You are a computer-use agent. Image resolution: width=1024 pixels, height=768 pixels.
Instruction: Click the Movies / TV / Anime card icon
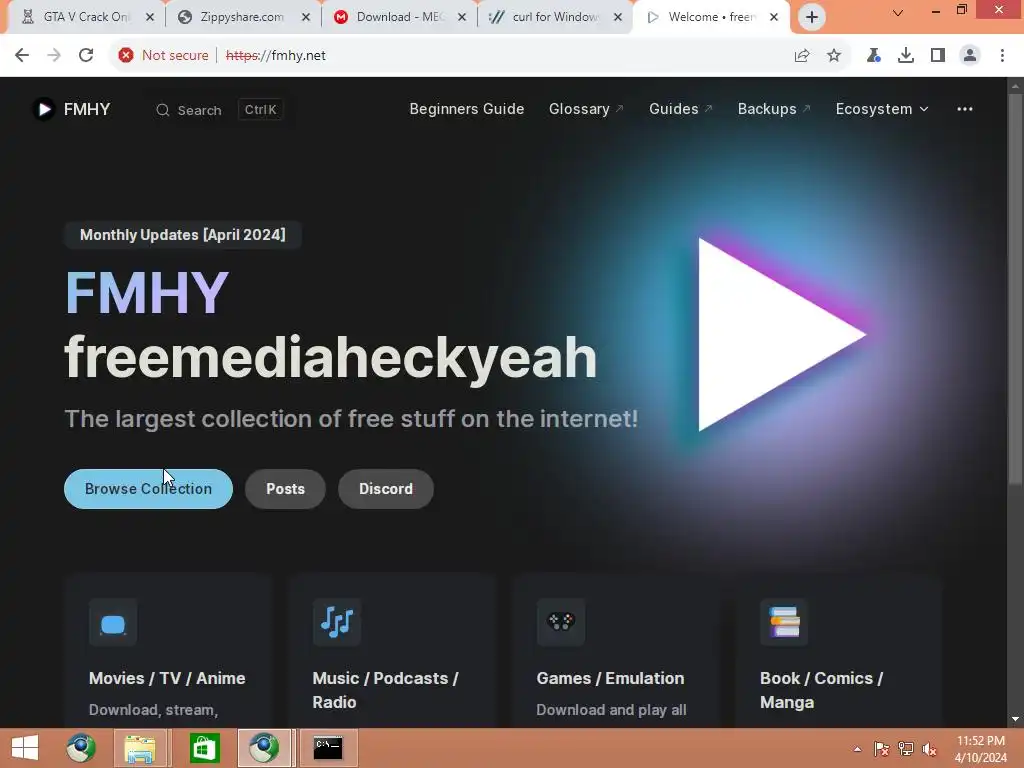(113, 623)
